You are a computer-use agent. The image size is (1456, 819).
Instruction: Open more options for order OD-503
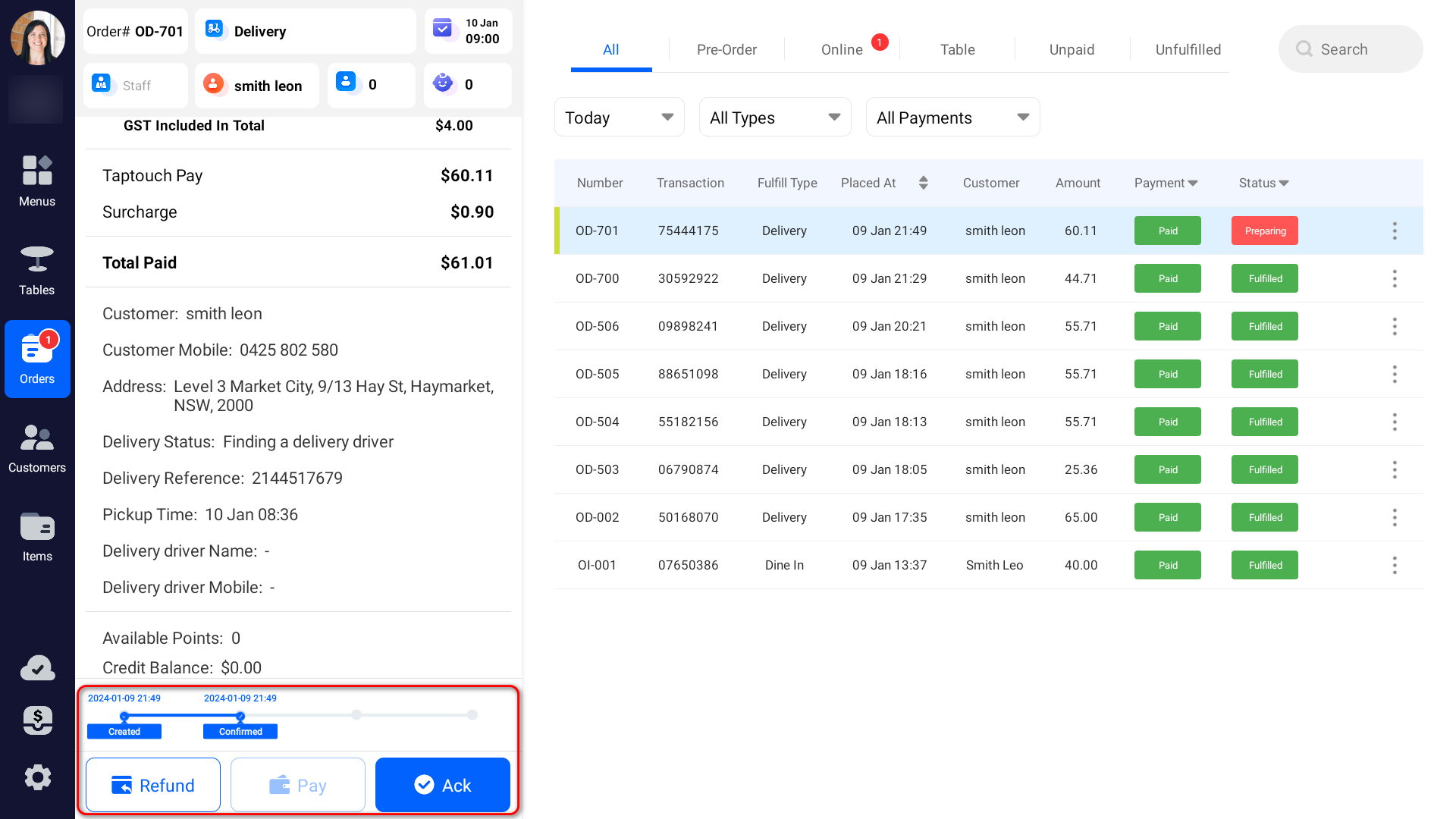click(1395, 469)
